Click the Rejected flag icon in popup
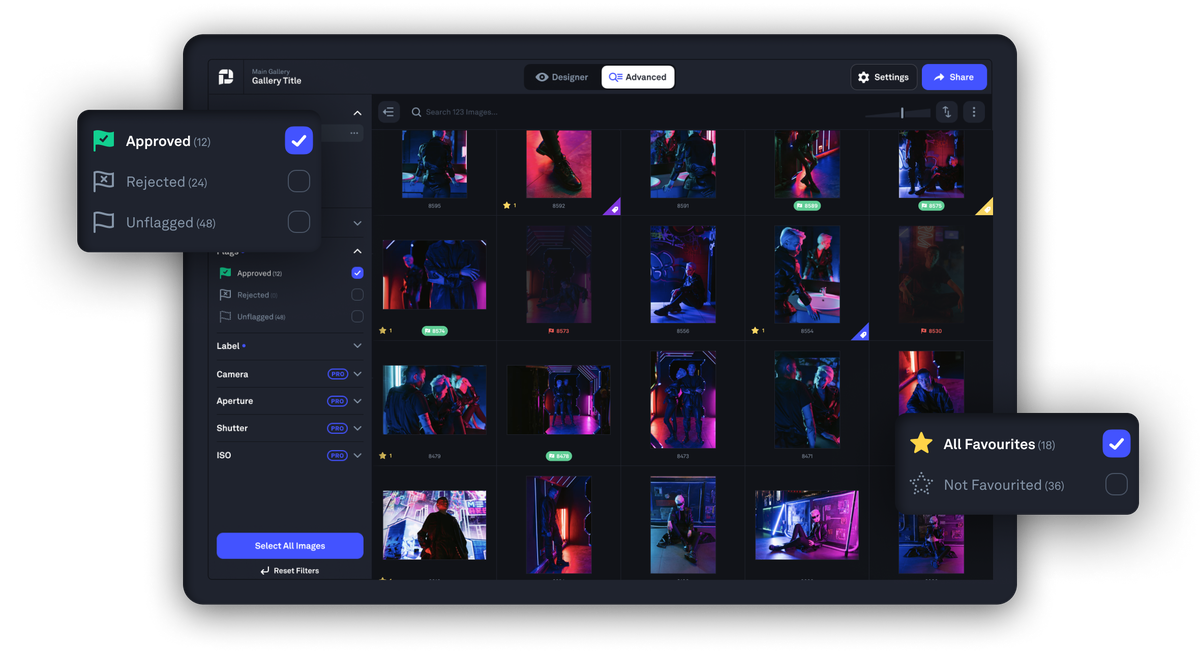Viewport: 1200px width, 651px height. pyautogui.click(x=104, y=182)
